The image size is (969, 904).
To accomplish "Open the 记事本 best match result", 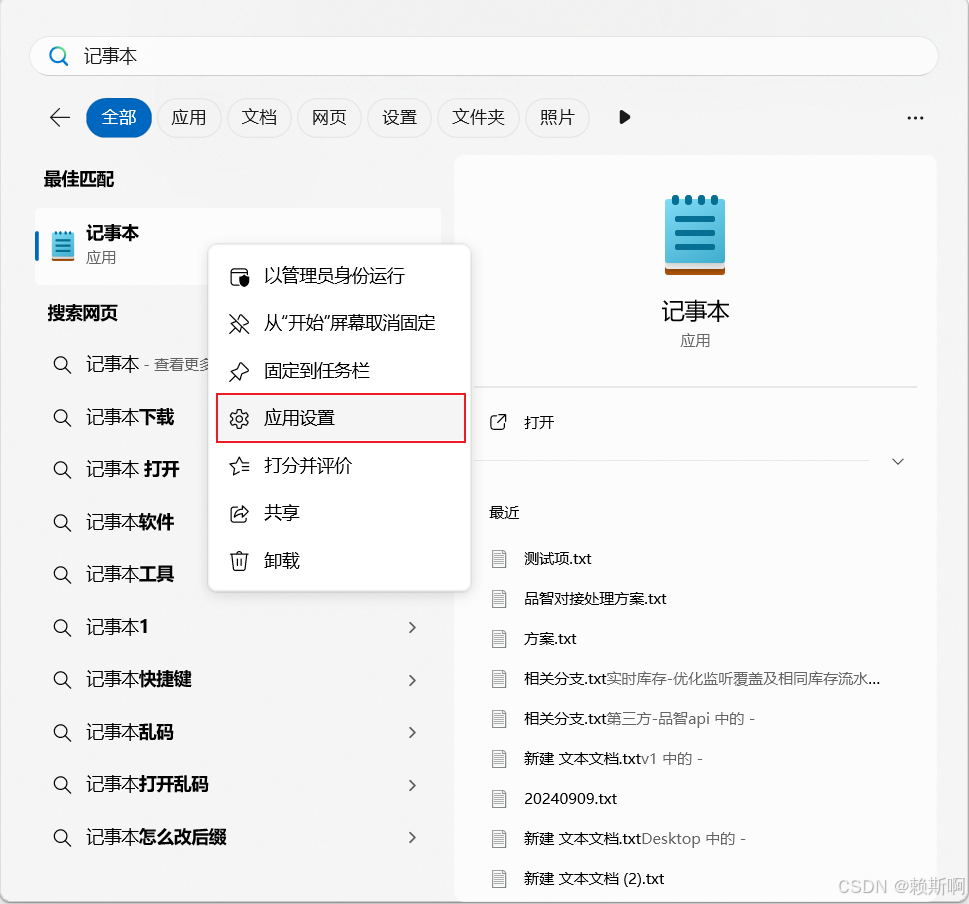I will (x=121, y=246).
